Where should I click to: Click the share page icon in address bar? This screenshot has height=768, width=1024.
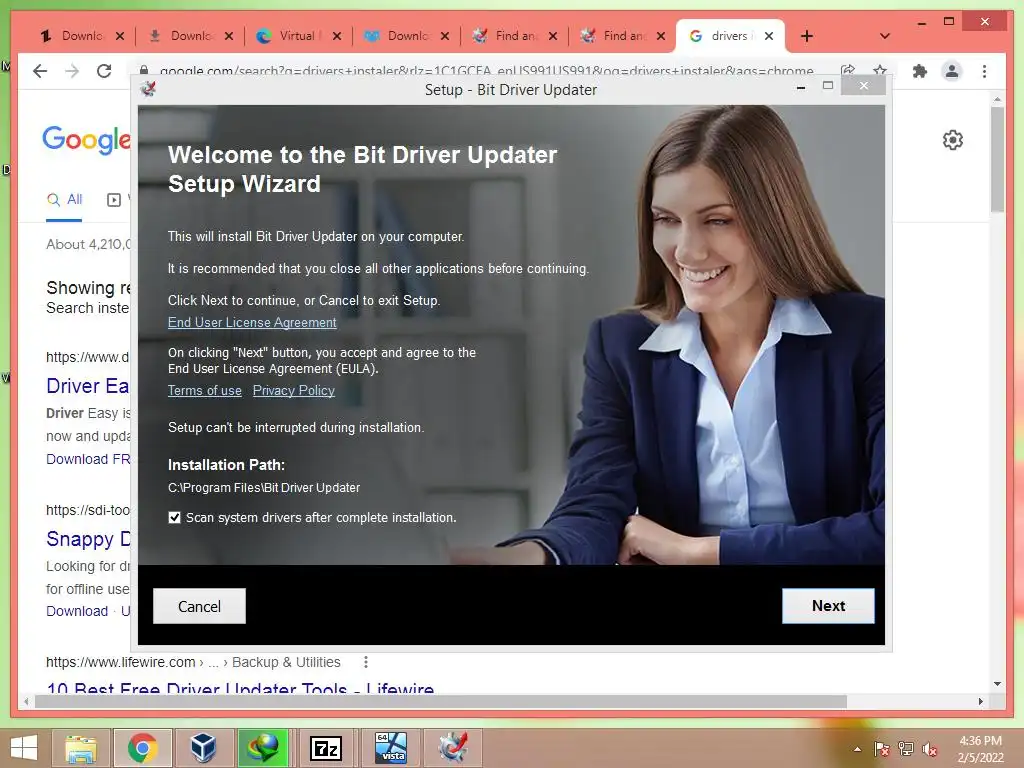coord(848,70)
